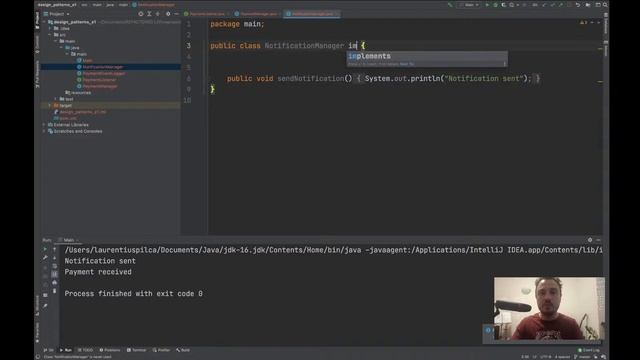Open the Terminal tool window
Viewport: 640px width, 360px height.
point(136,350)
